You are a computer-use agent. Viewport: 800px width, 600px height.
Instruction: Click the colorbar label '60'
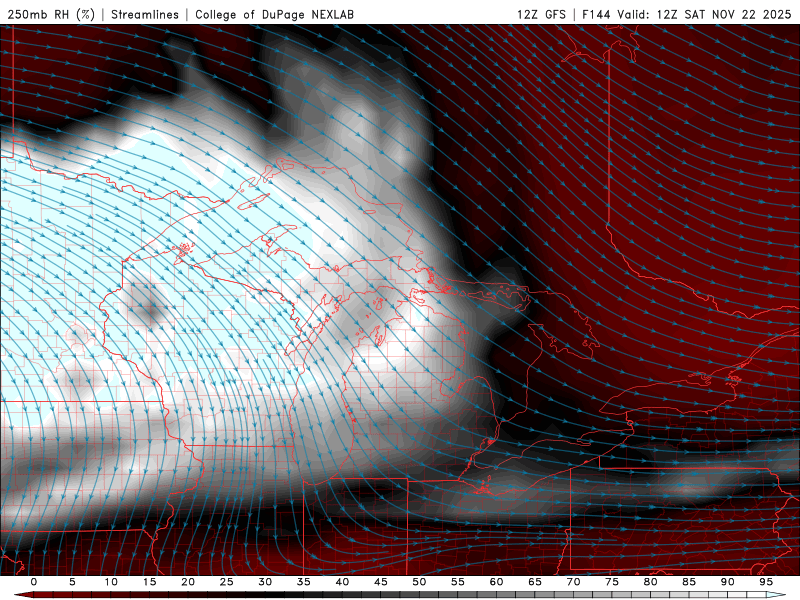(x=496, y=582)
